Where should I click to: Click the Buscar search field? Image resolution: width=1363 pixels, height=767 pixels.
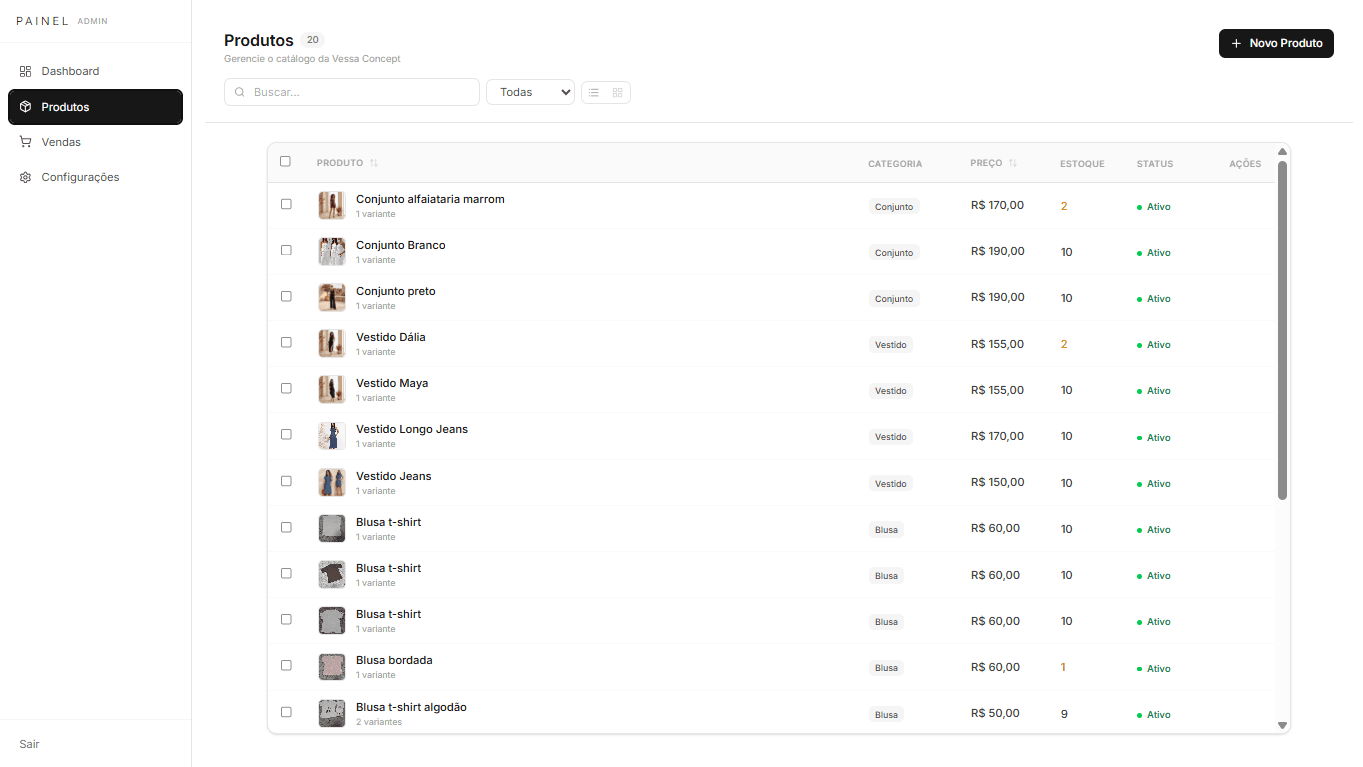pos(352,92)
